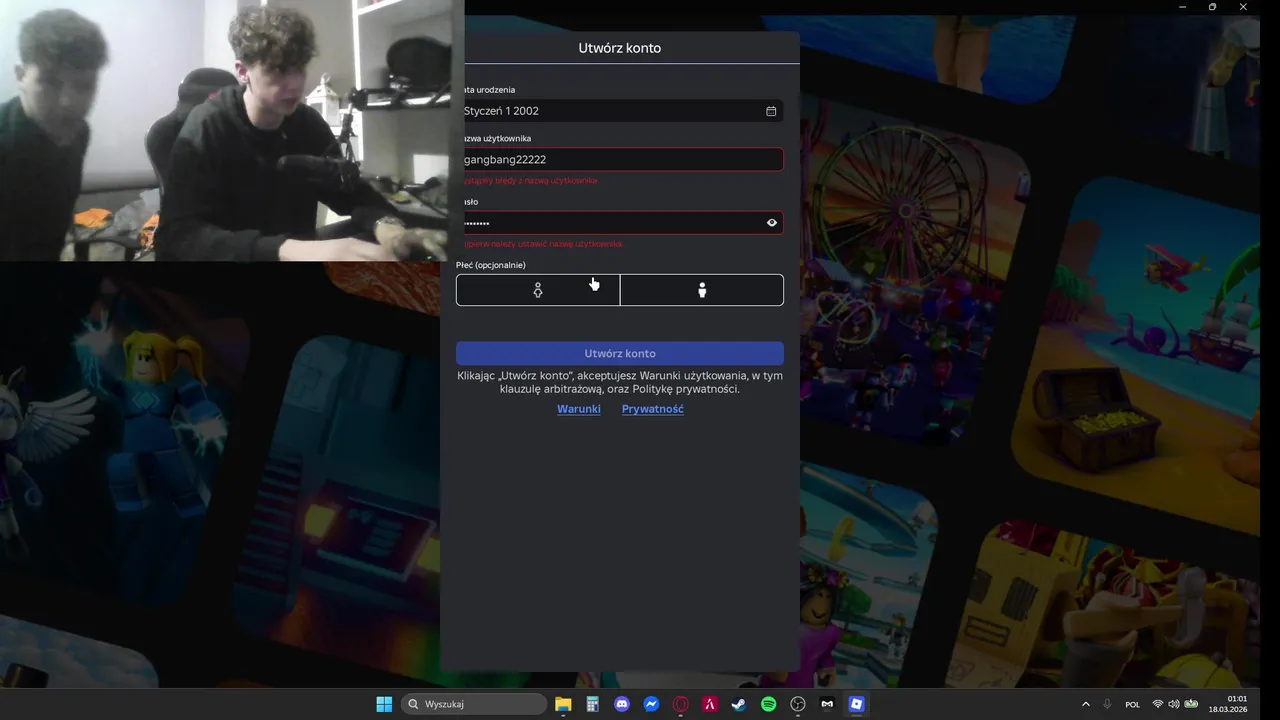Select the male gender option

[x=702, y=290]
